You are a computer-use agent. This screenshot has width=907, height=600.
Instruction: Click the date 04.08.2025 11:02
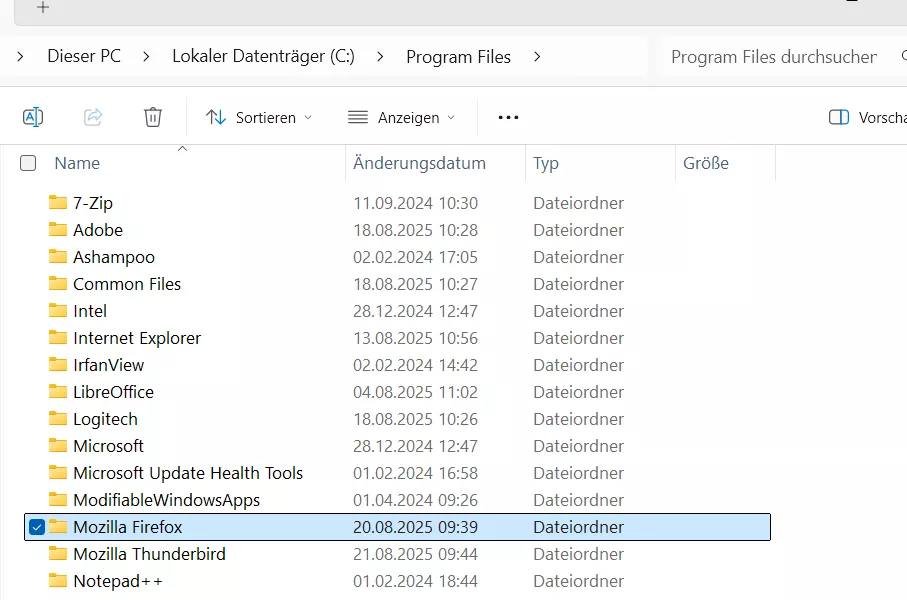(416, 392)
